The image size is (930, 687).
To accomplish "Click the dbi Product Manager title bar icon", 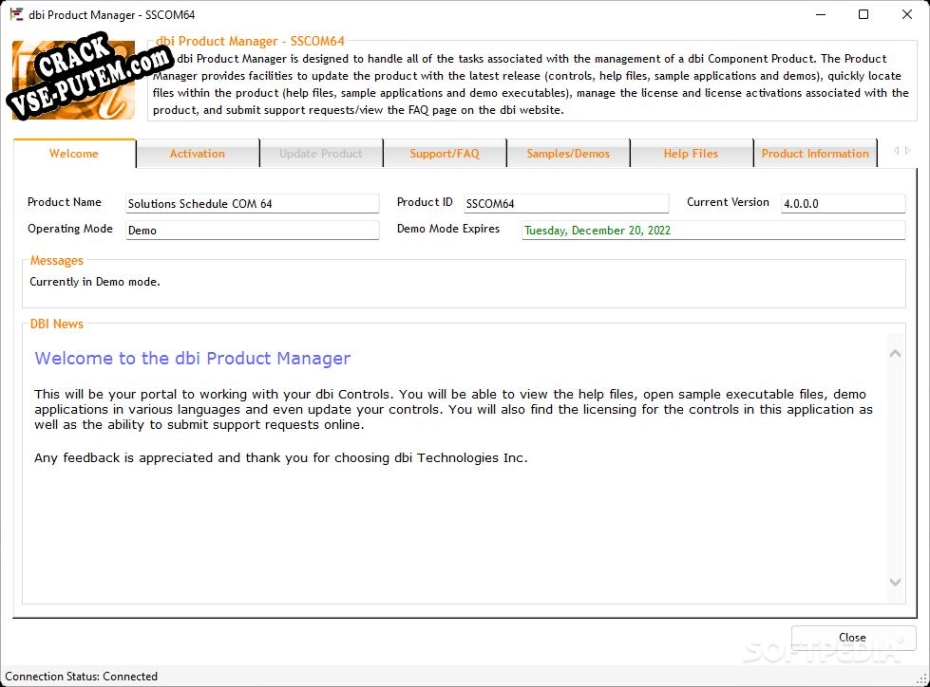I will (16, 14).
